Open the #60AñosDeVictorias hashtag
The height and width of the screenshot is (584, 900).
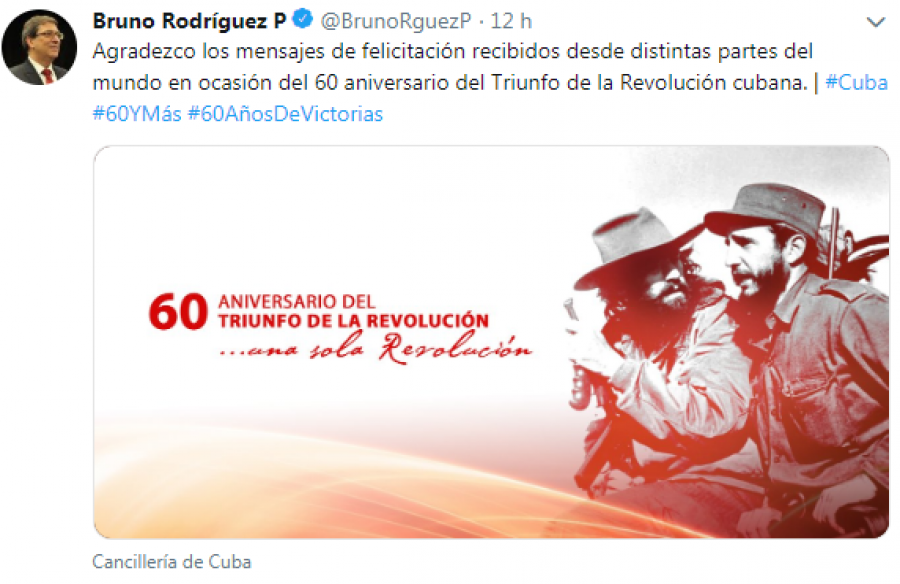pos(285,114)
